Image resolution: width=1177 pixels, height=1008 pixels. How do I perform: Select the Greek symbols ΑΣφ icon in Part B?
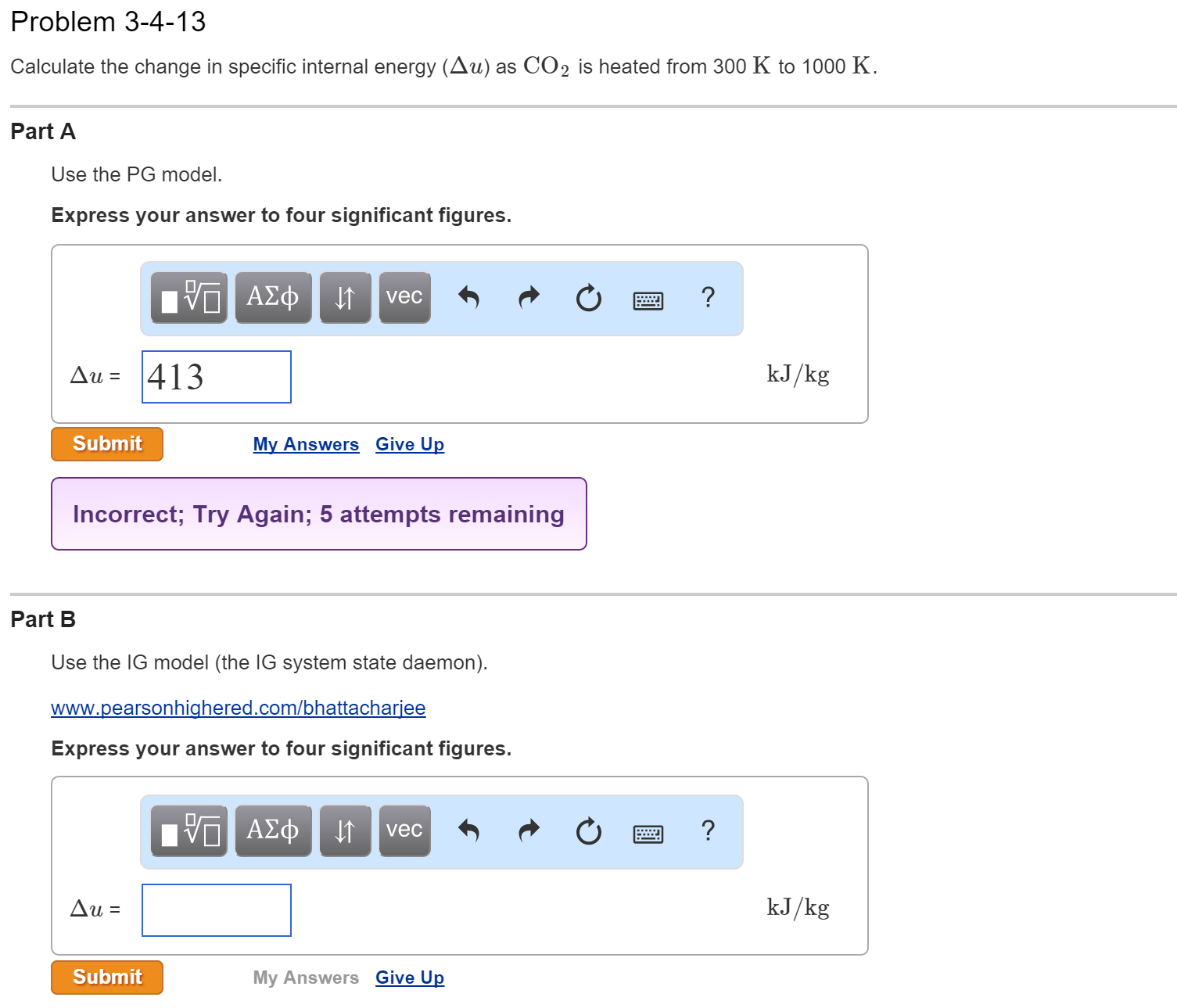[x=272, y=830]
